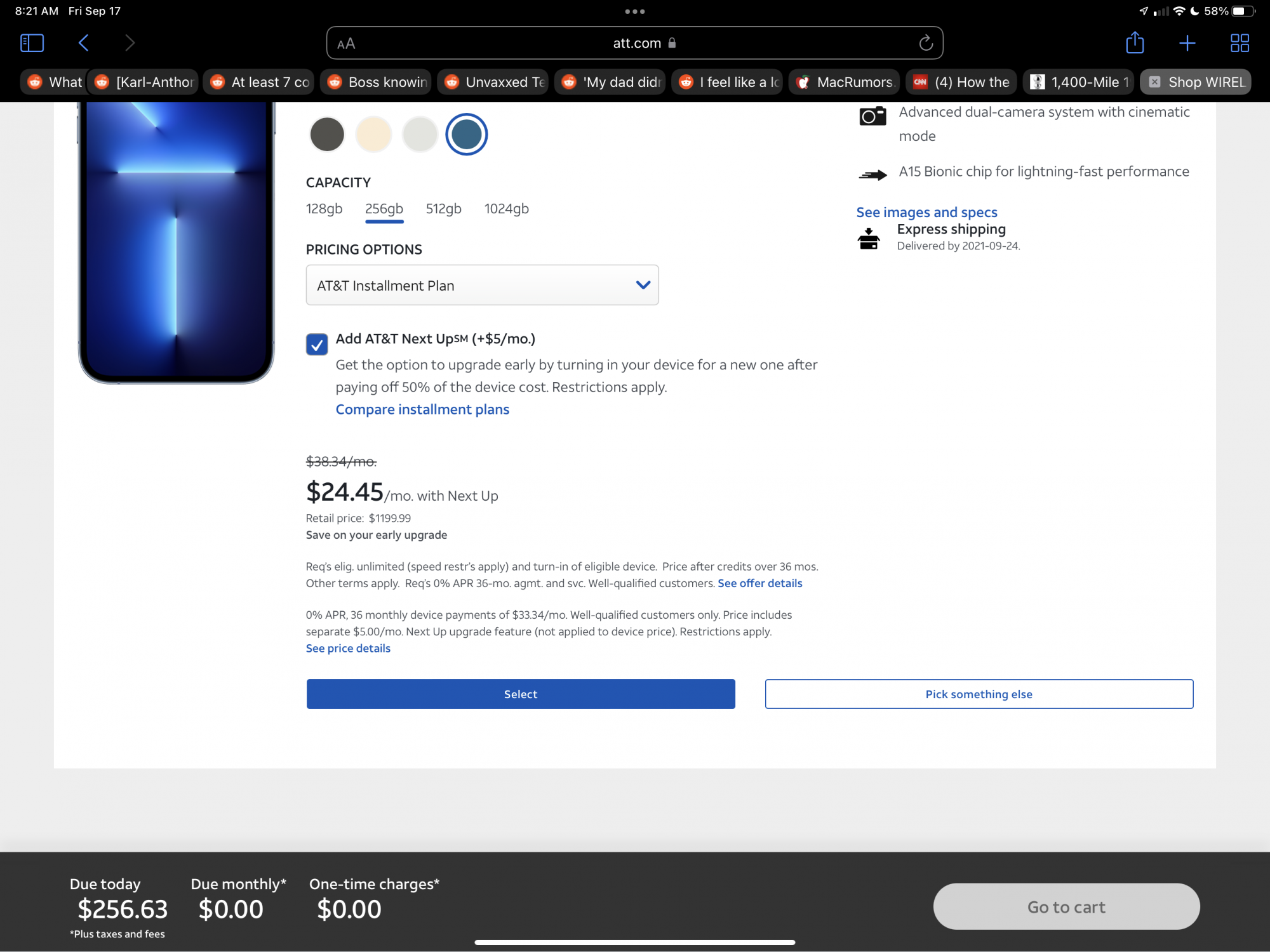
Task: Tap the $24.45 monthly price text
Action: 345,492
